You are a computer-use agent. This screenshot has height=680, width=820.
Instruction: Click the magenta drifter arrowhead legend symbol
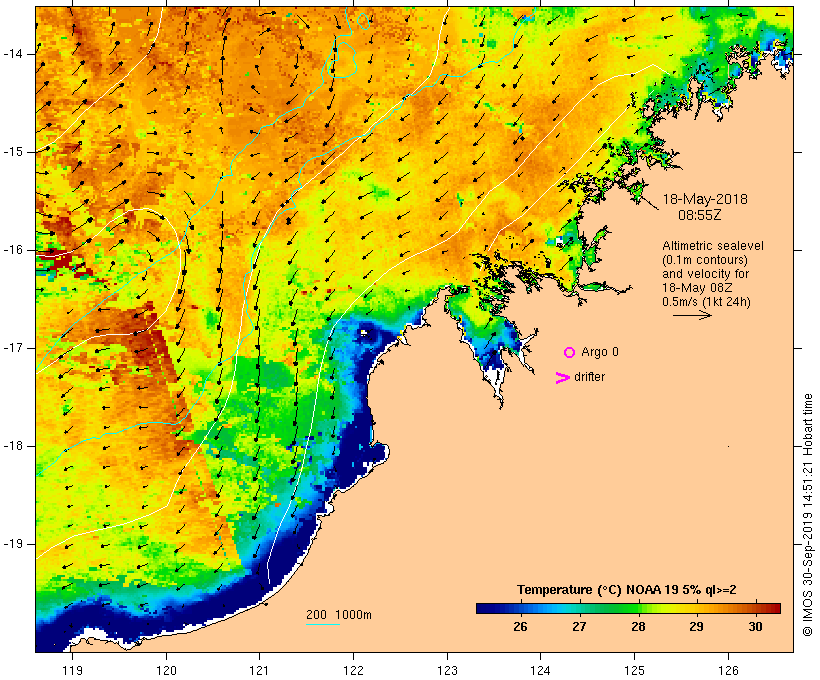[562, 378]
